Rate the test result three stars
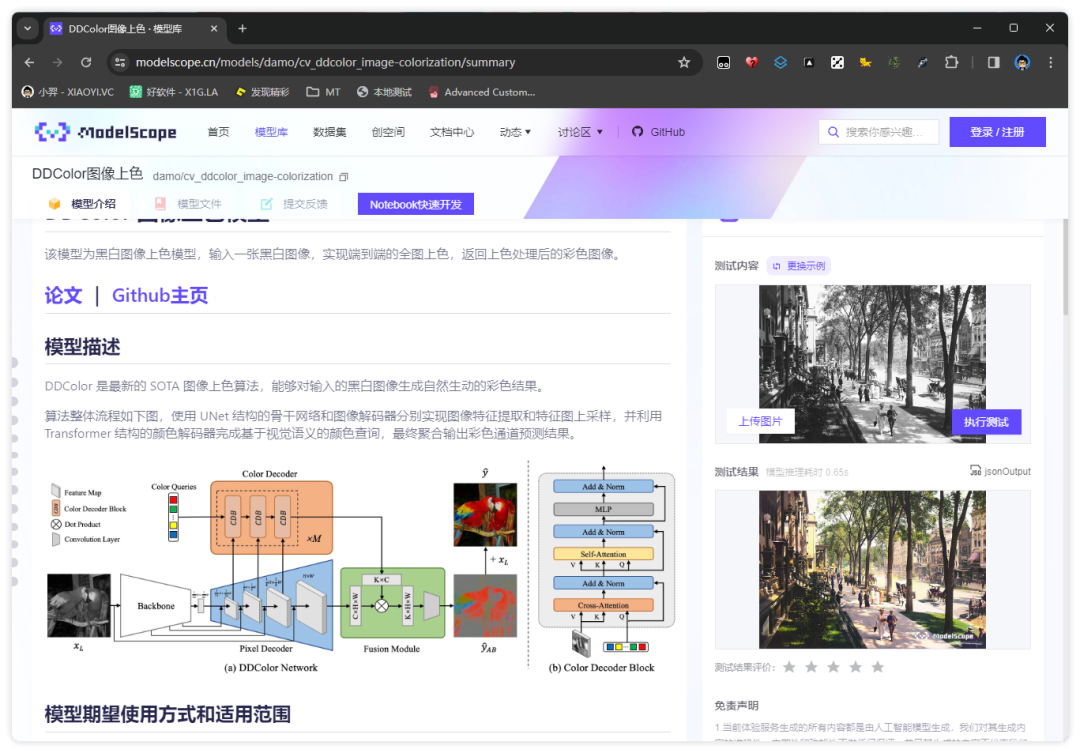Viewport: 1080px width, 753px height. (833, 667)
